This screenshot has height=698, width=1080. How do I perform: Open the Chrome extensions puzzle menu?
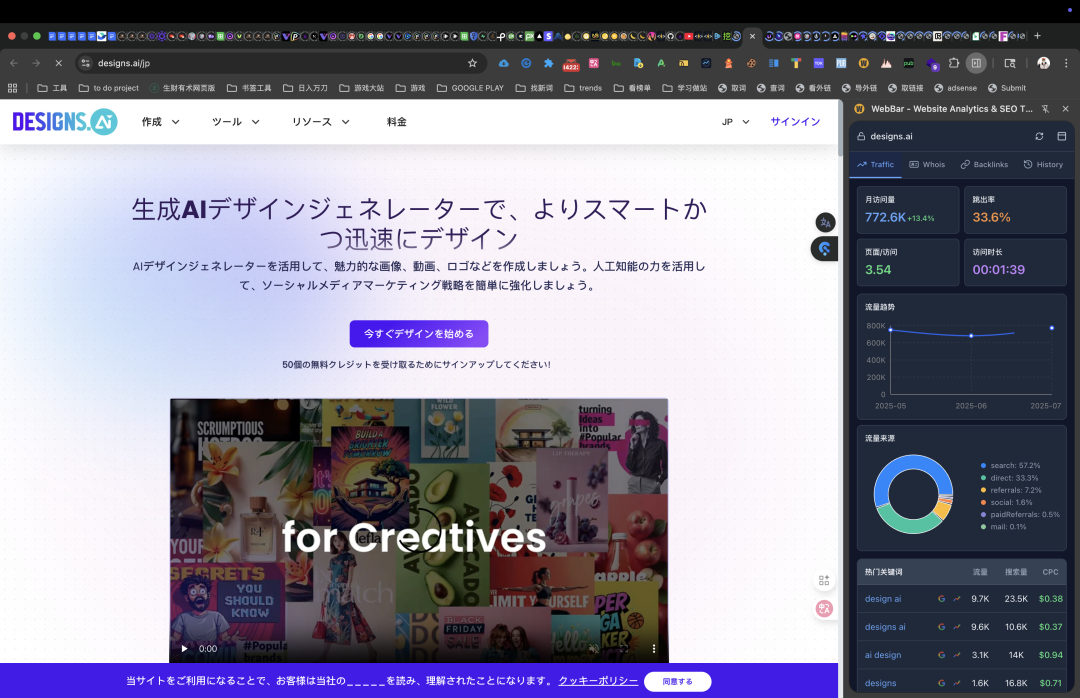pos(954,63)
